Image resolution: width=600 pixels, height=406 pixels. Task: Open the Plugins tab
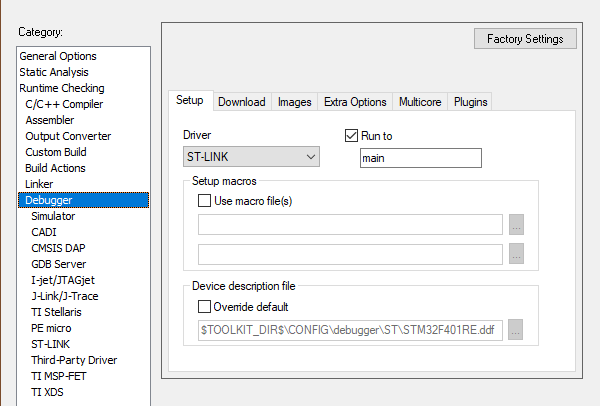pos(470,102)
